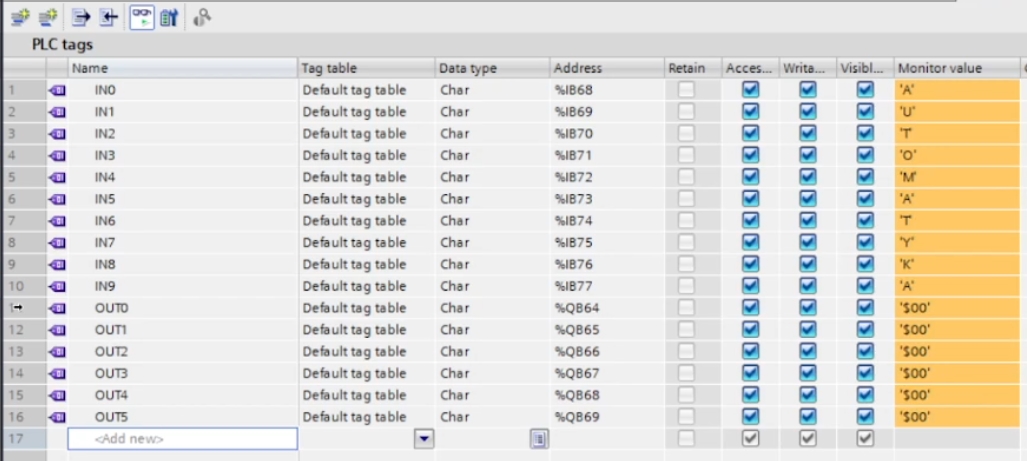The height and width of the screenshot is (461, 1027).
Task: Click the tag icon in the OUT5 row
Action: (57, 417)
